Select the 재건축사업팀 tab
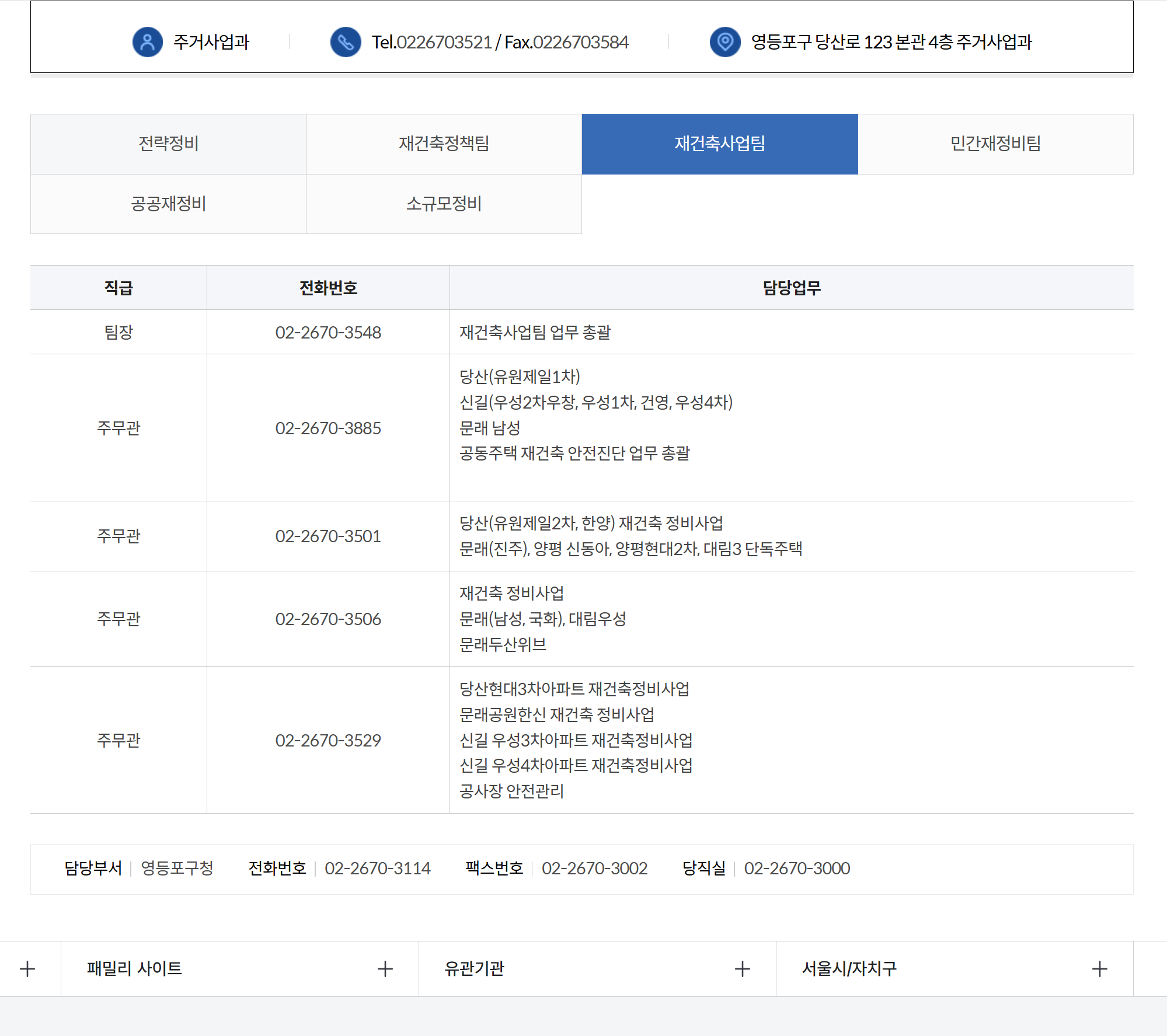The image size is (1167, 1036). pos(719,144)
